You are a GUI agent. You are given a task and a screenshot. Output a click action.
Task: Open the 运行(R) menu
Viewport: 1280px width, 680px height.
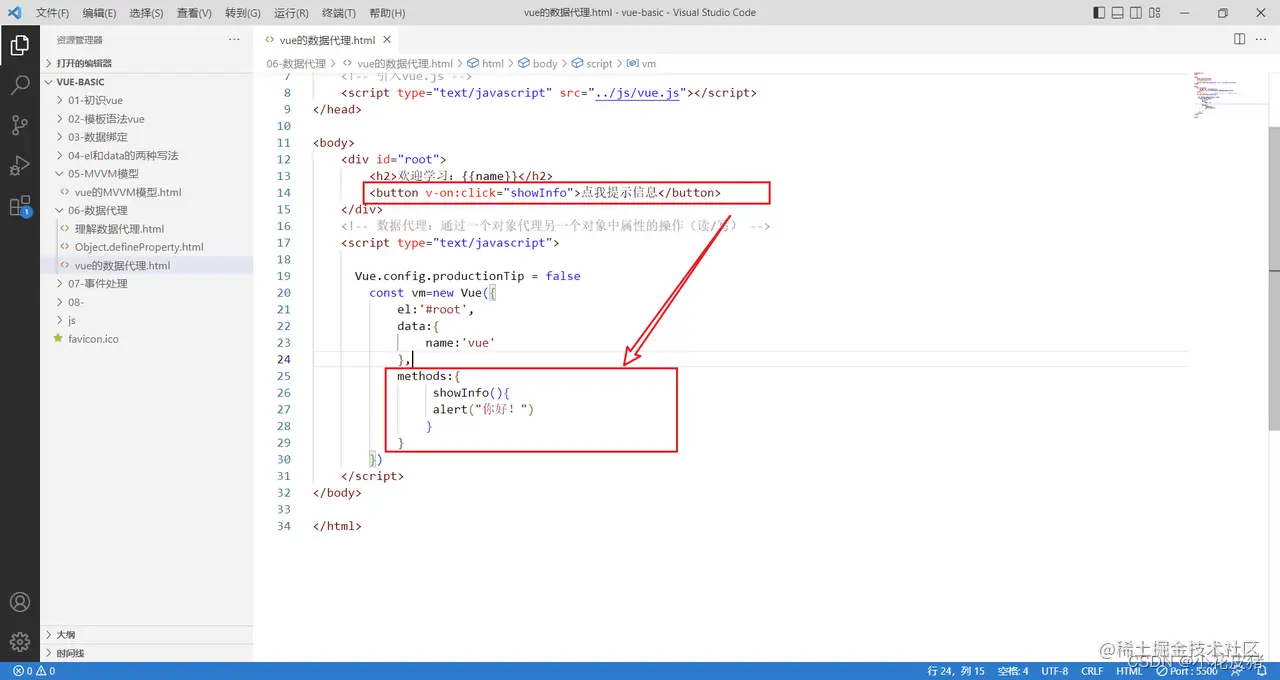(291, 13)
